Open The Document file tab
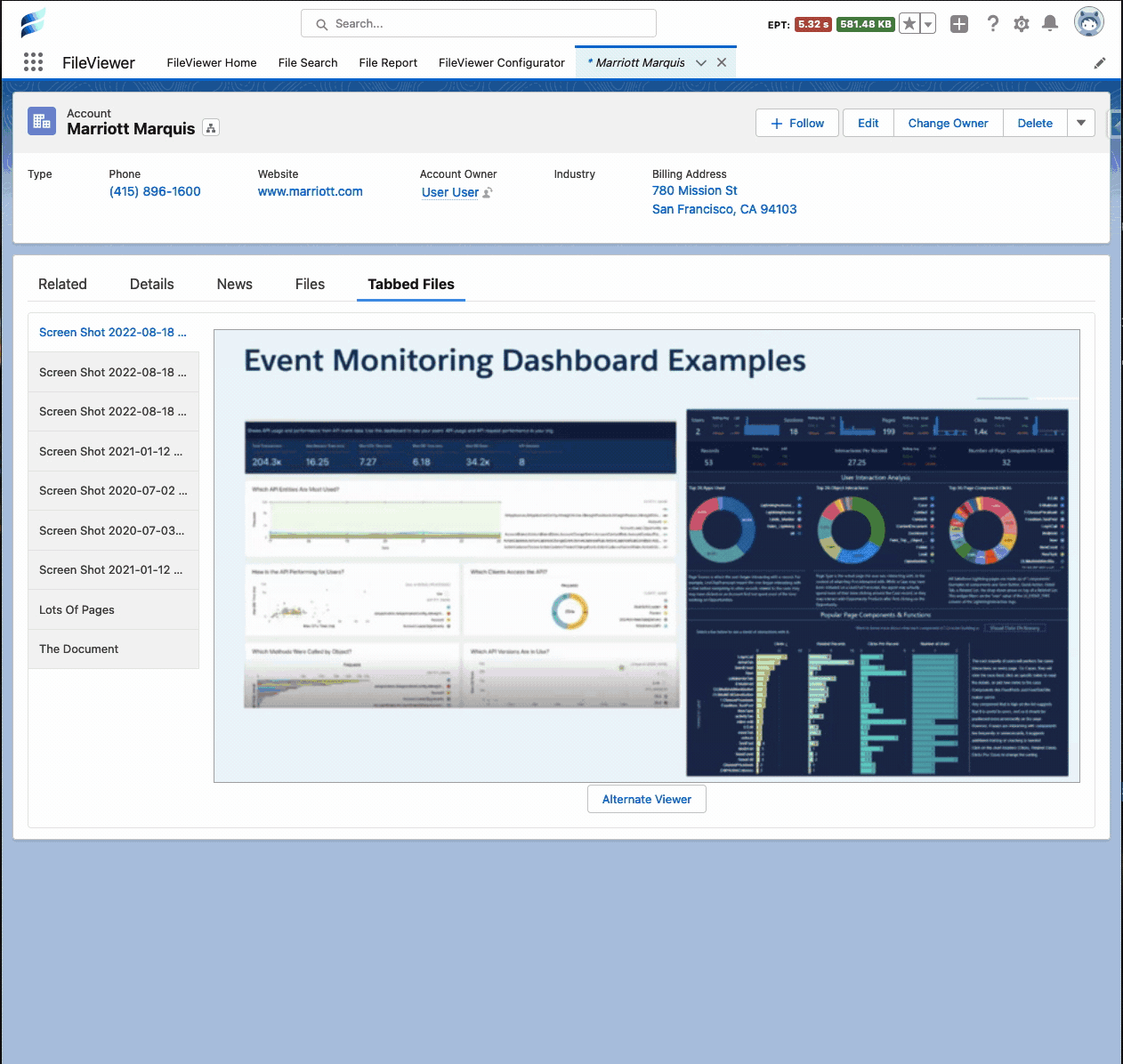The width and height of the screenshot is (1123, 1064). (x=113, y=649)
